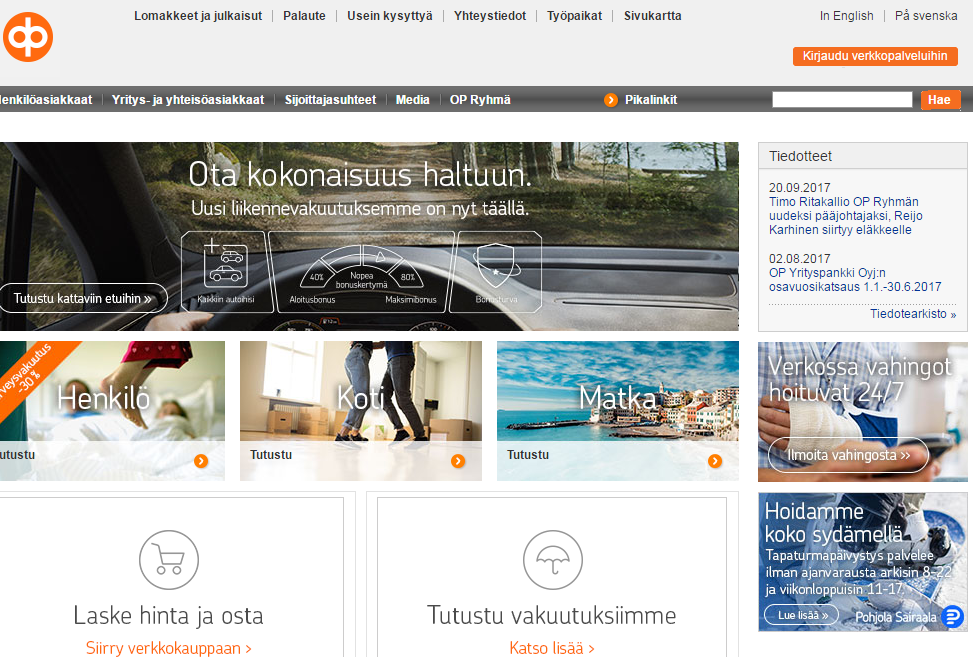The height and width of the screenshot is (657, 973).
Task: Click Kirjaudu verkkopalveluihin button
Action: (x=875, y=56)
